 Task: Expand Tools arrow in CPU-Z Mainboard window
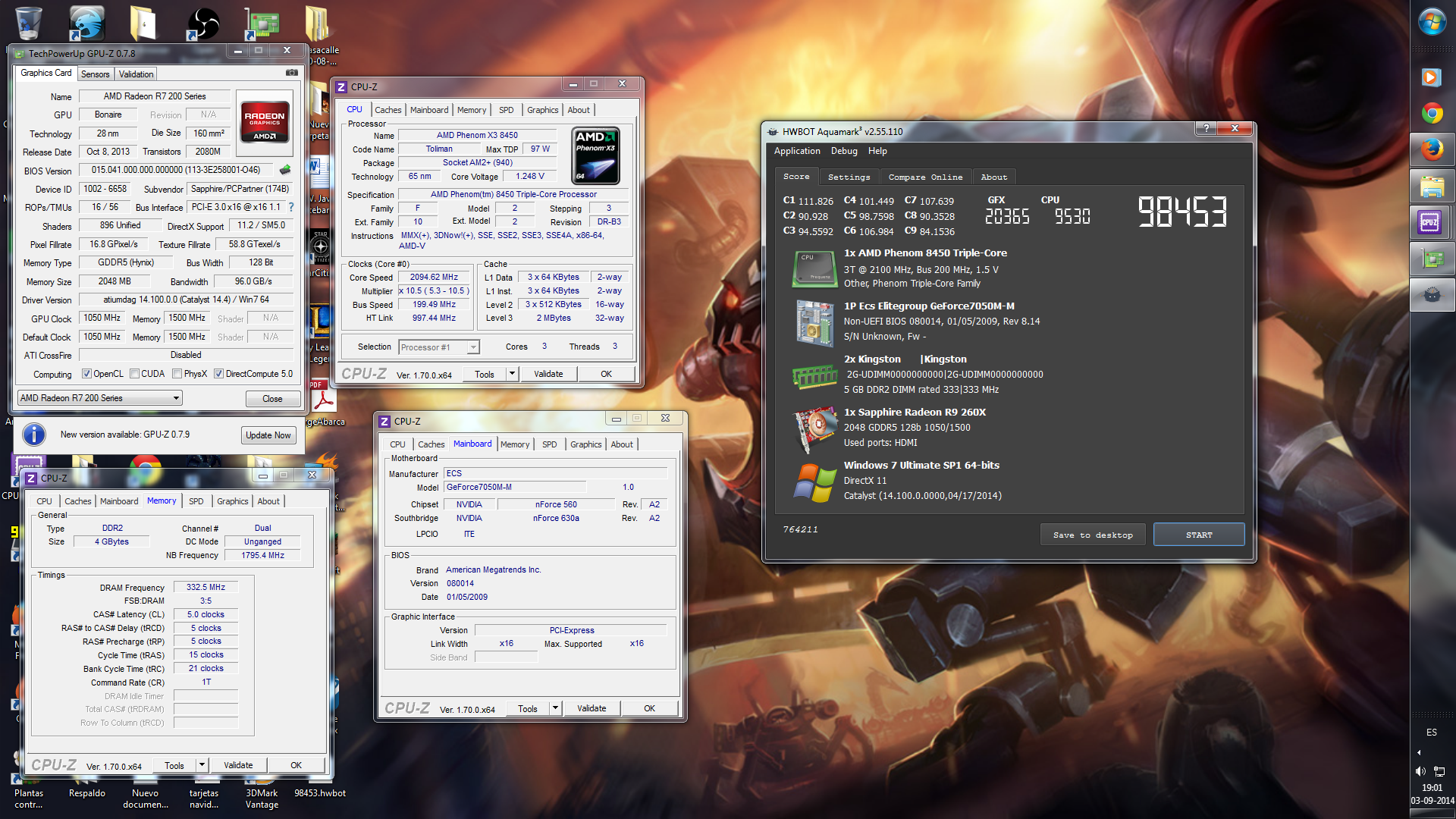point(555,708)
